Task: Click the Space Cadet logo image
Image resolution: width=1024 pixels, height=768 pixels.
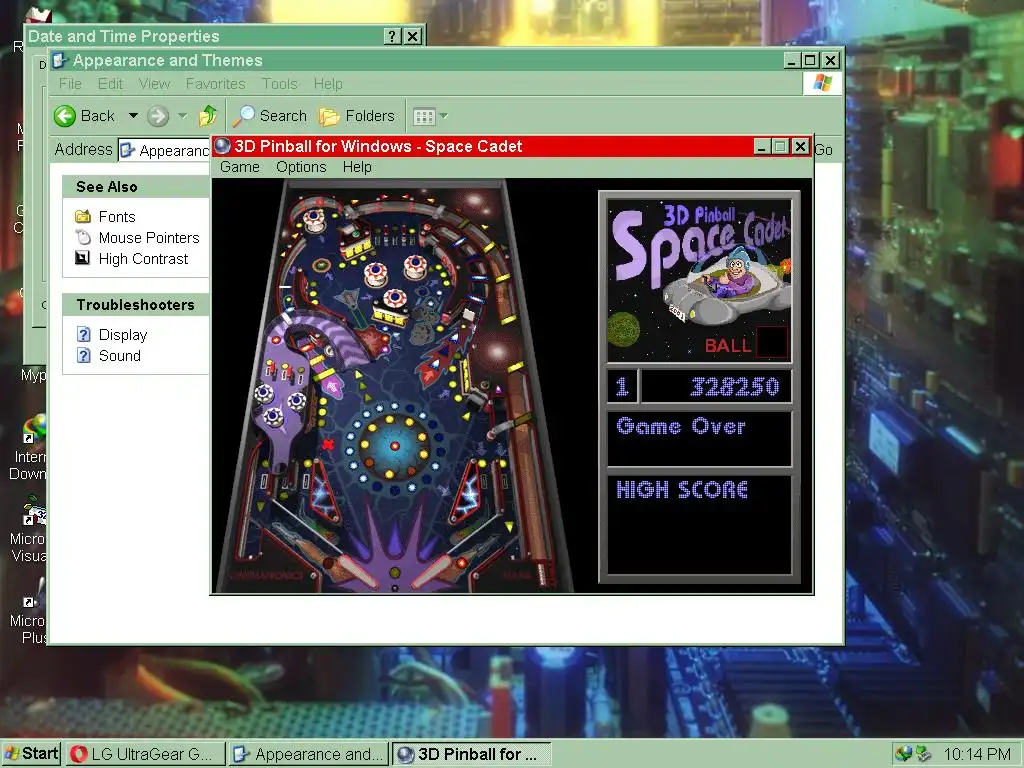Action: pyautogui.click(x=699, y=281)
